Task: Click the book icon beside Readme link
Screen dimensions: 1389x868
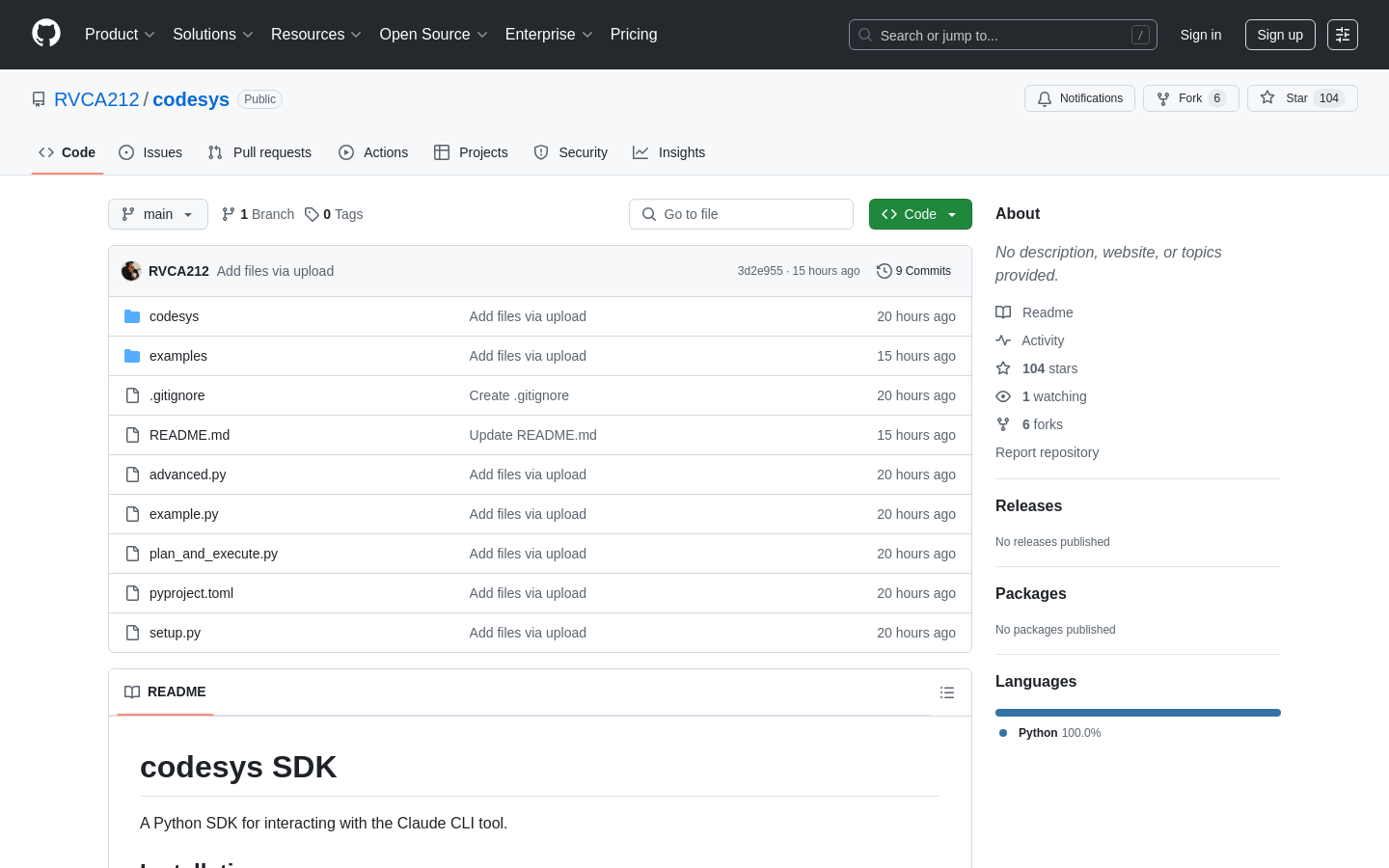Action: point(1003,312)
